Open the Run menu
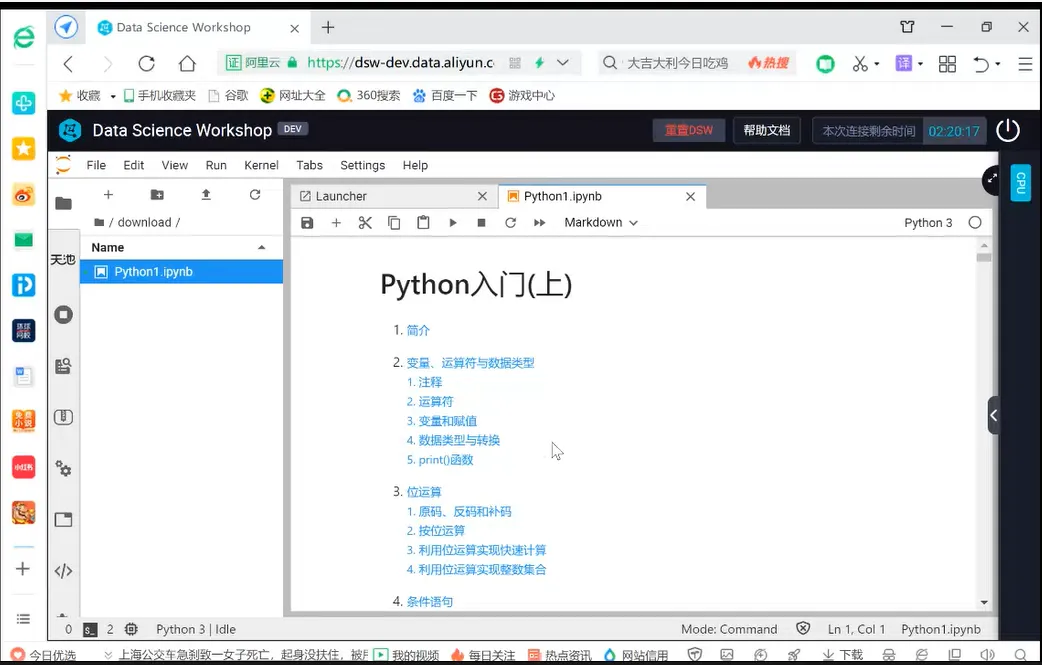1042x665 pixels. (x=216, y=165)
